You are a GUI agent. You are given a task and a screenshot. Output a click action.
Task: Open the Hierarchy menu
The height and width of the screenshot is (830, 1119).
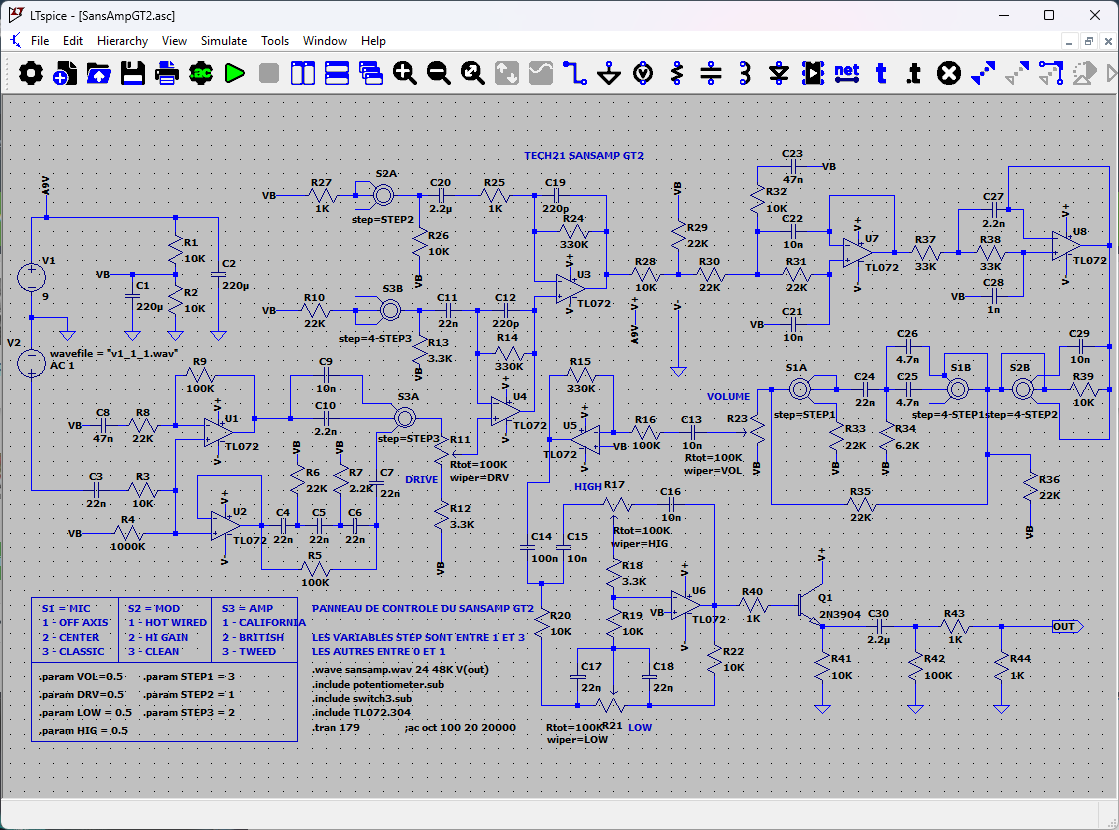[122, 41]
